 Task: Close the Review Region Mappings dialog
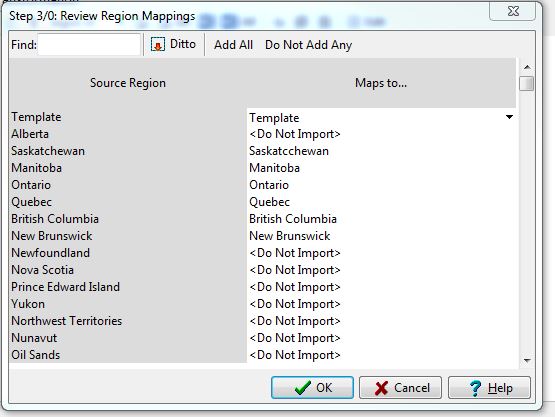pyautogui.click(x=513, y=11)
